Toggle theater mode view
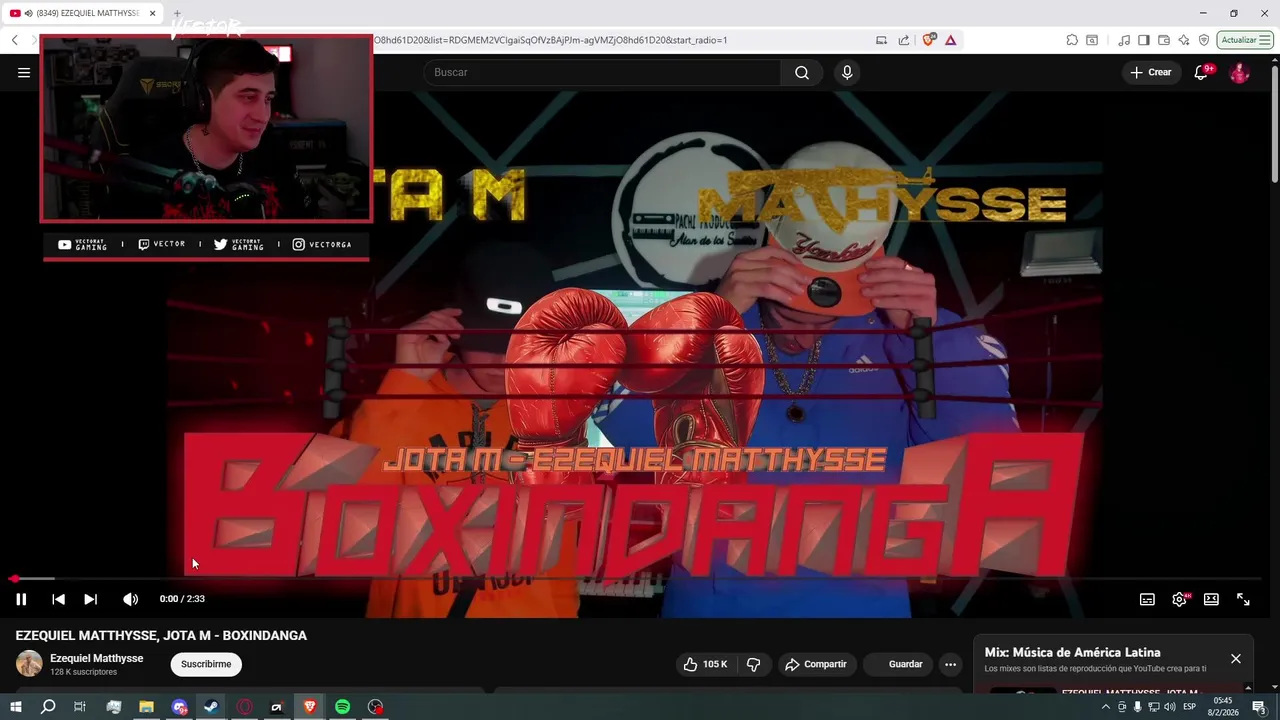The height and width of the screenshot is (720, 1280). coord(1211,599)
